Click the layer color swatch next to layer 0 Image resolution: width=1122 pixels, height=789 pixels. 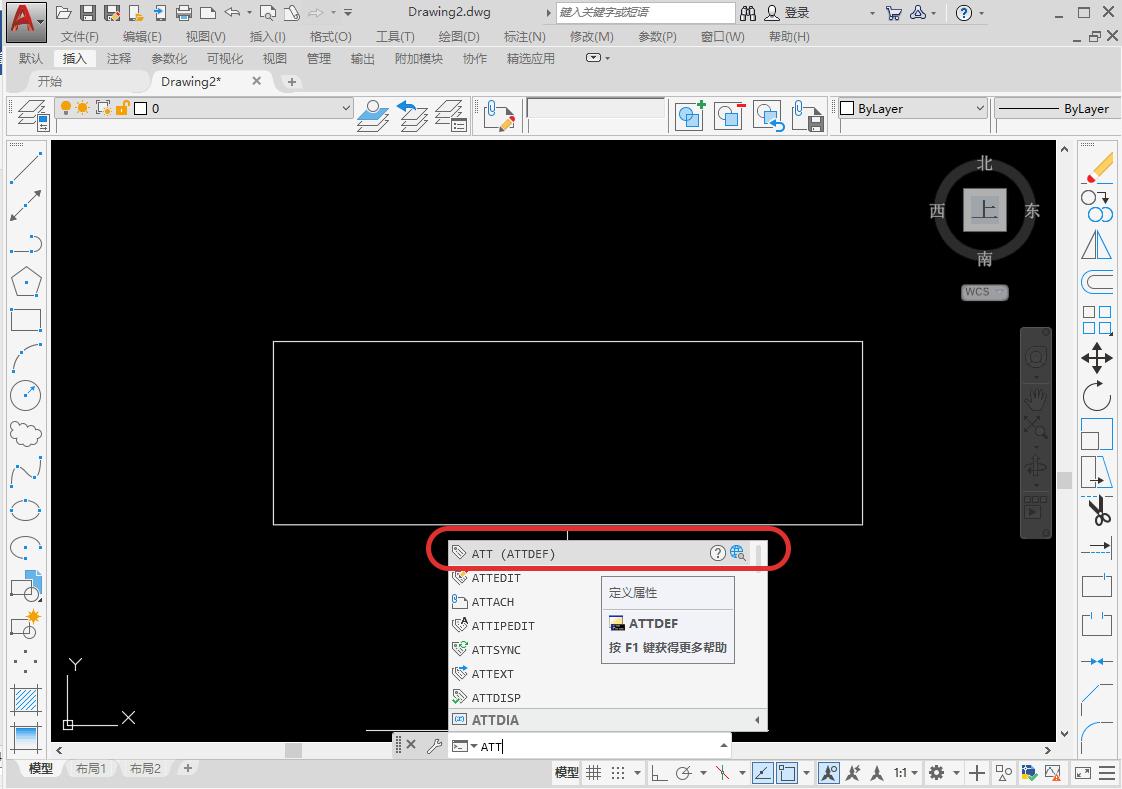(141, 108)
